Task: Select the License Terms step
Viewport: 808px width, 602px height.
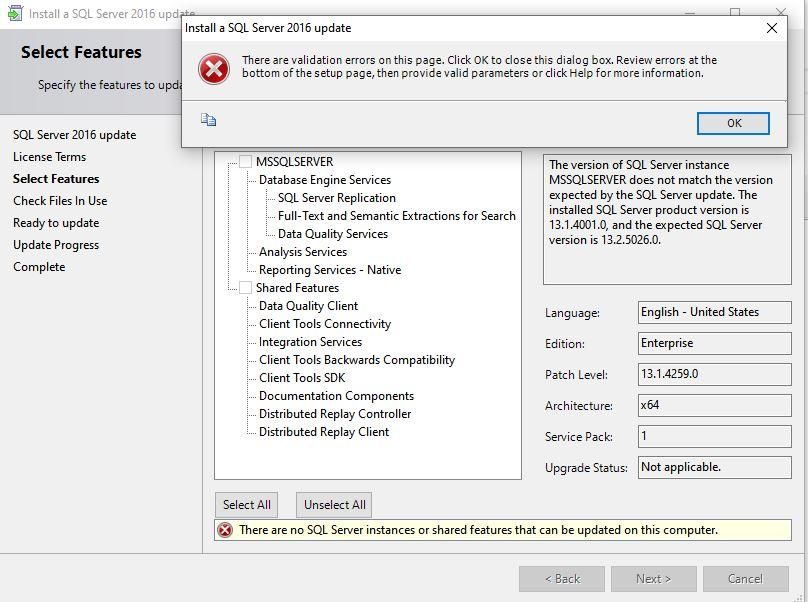Action: [49, 157]
